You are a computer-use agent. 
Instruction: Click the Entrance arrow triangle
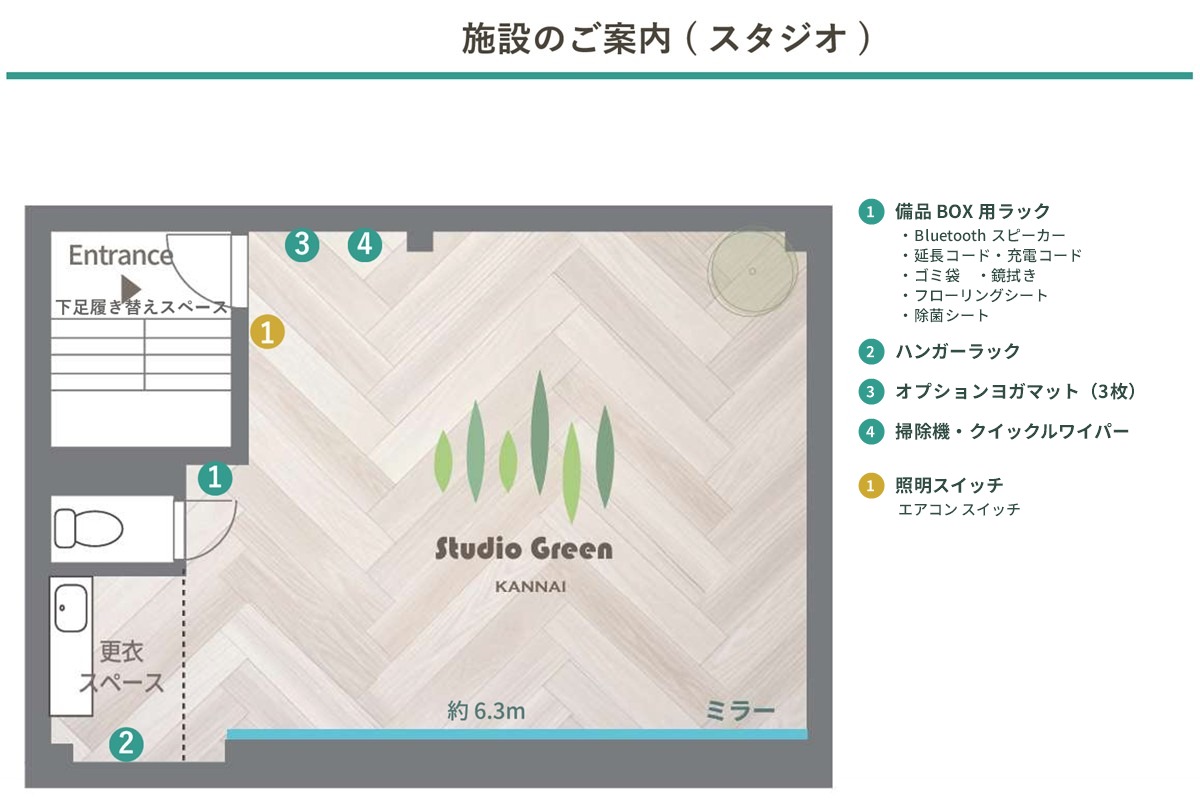point(131,288)
